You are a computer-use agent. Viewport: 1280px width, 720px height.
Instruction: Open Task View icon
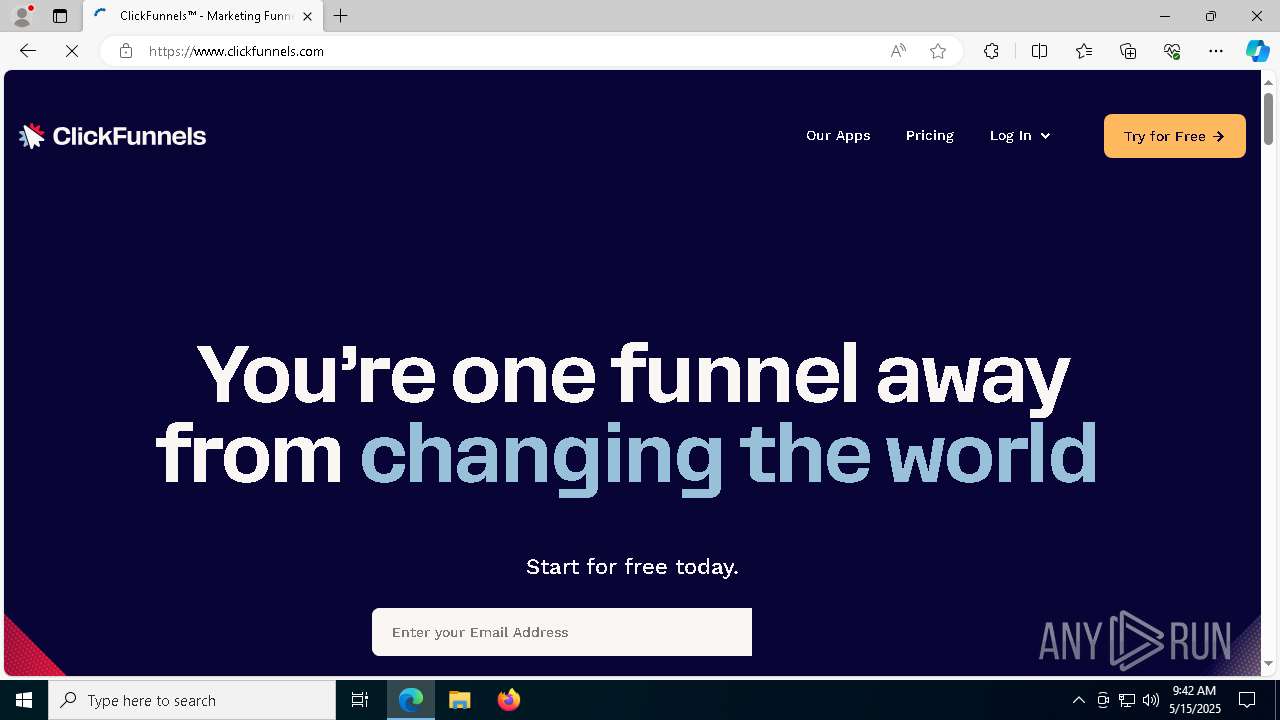360,700
